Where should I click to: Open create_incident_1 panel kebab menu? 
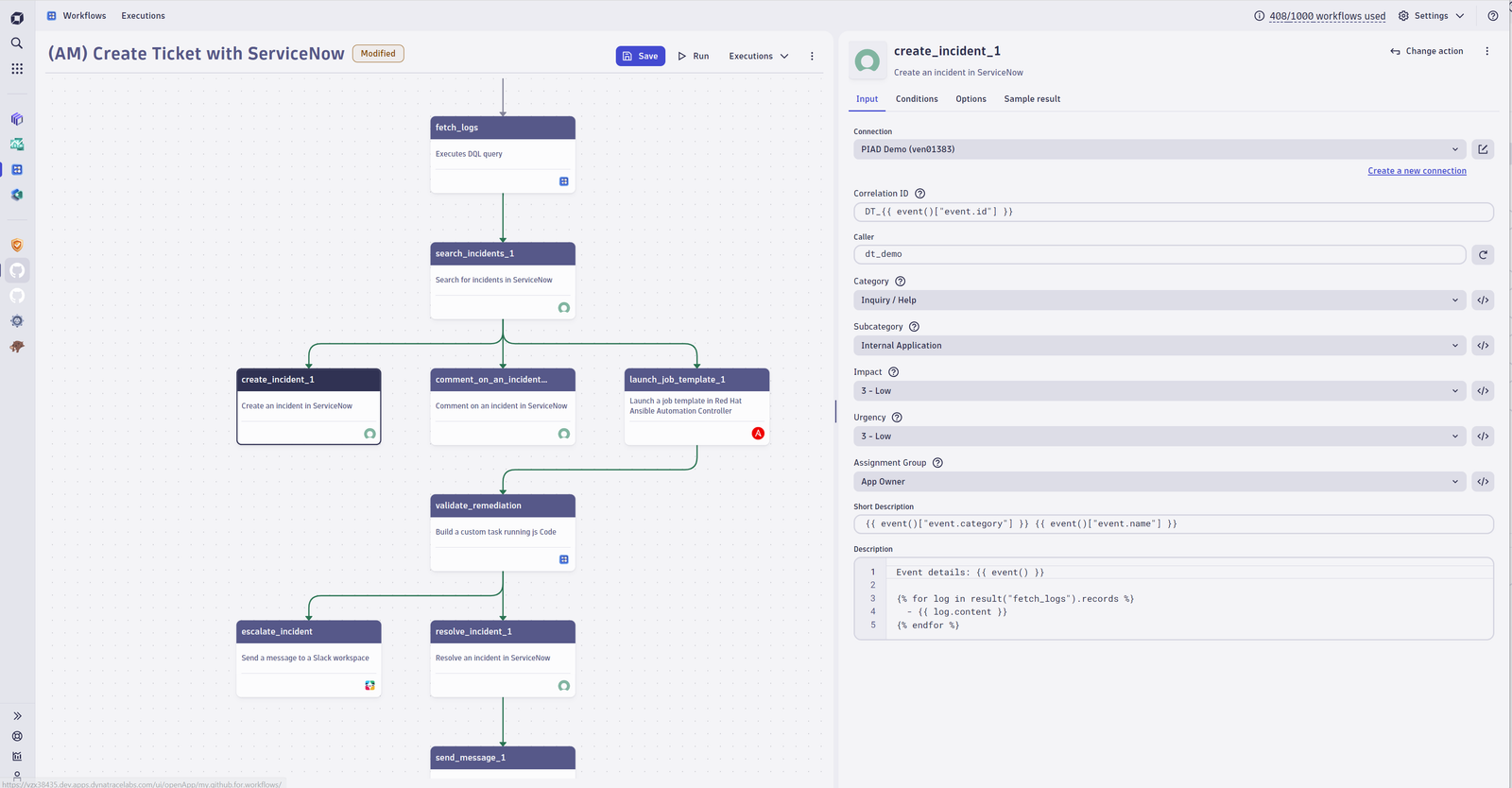coord(1486,52)
